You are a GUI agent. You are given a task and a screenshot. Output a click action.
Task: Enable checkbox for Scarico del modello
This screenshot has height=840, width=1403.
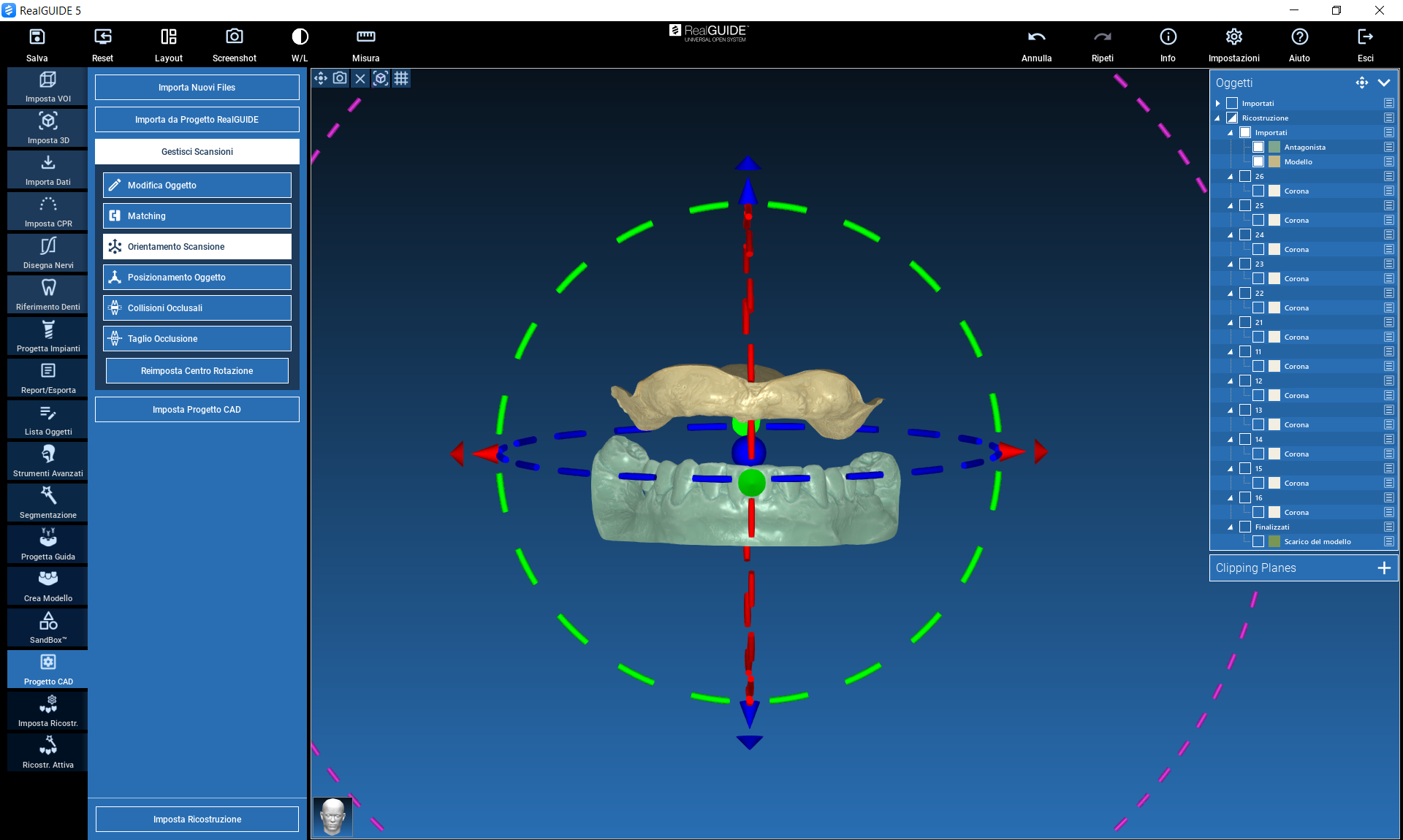pyautogui.click(x=1258, y=541)
